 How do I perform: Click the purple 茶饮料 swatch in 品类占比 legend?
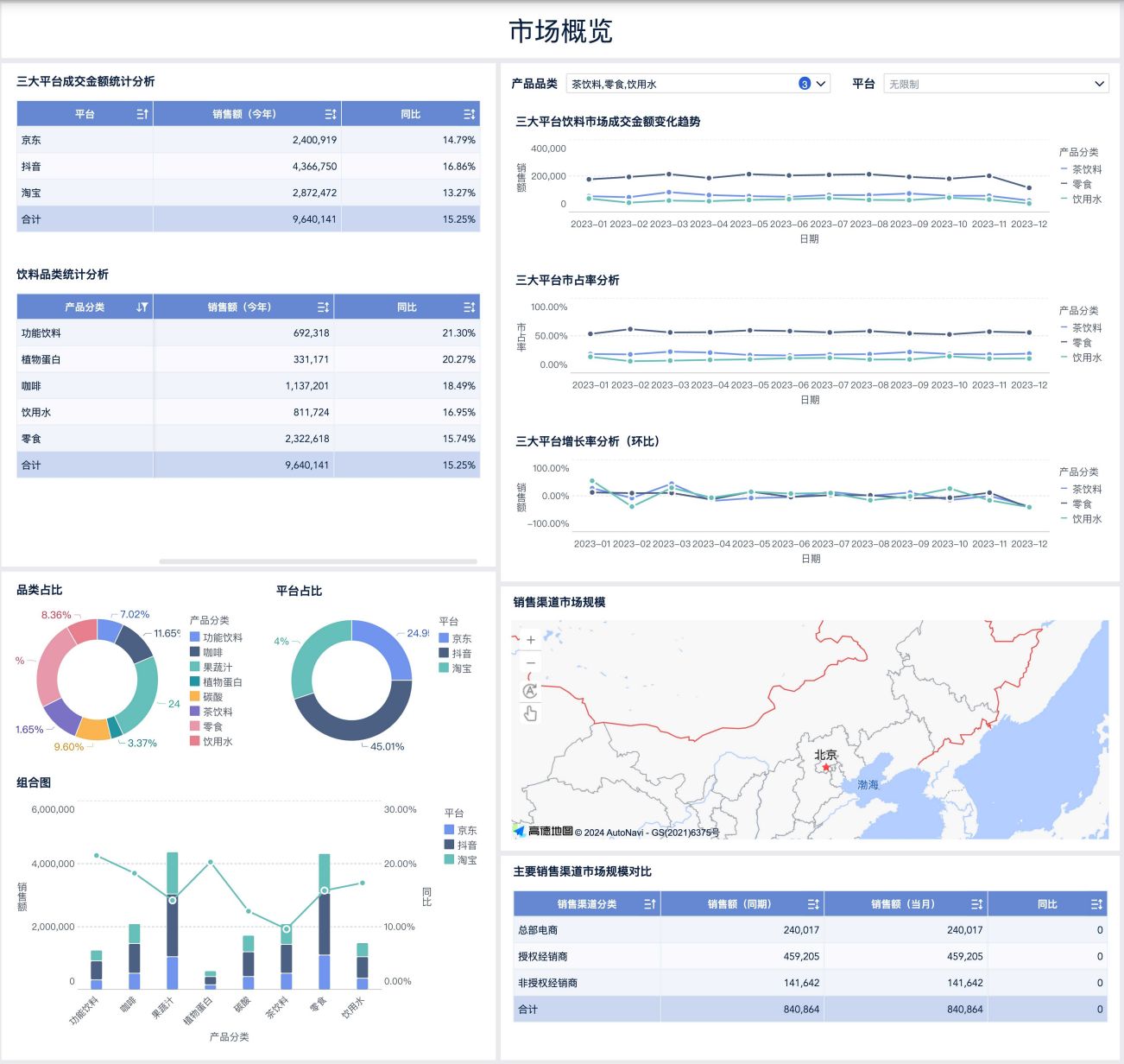click(195, 712)
